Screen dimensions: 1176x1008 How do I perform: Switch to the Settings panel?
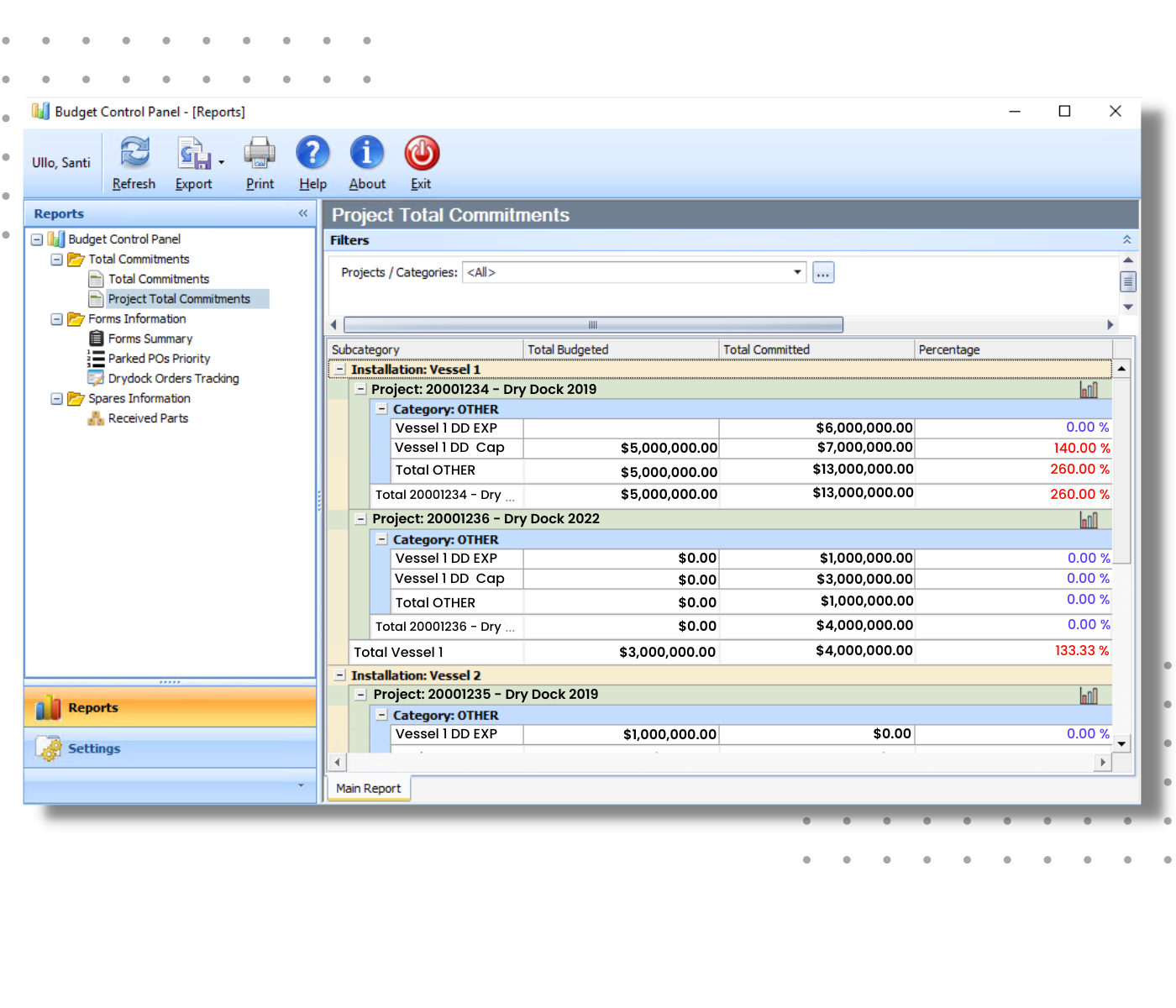click(x=94, y=748)
